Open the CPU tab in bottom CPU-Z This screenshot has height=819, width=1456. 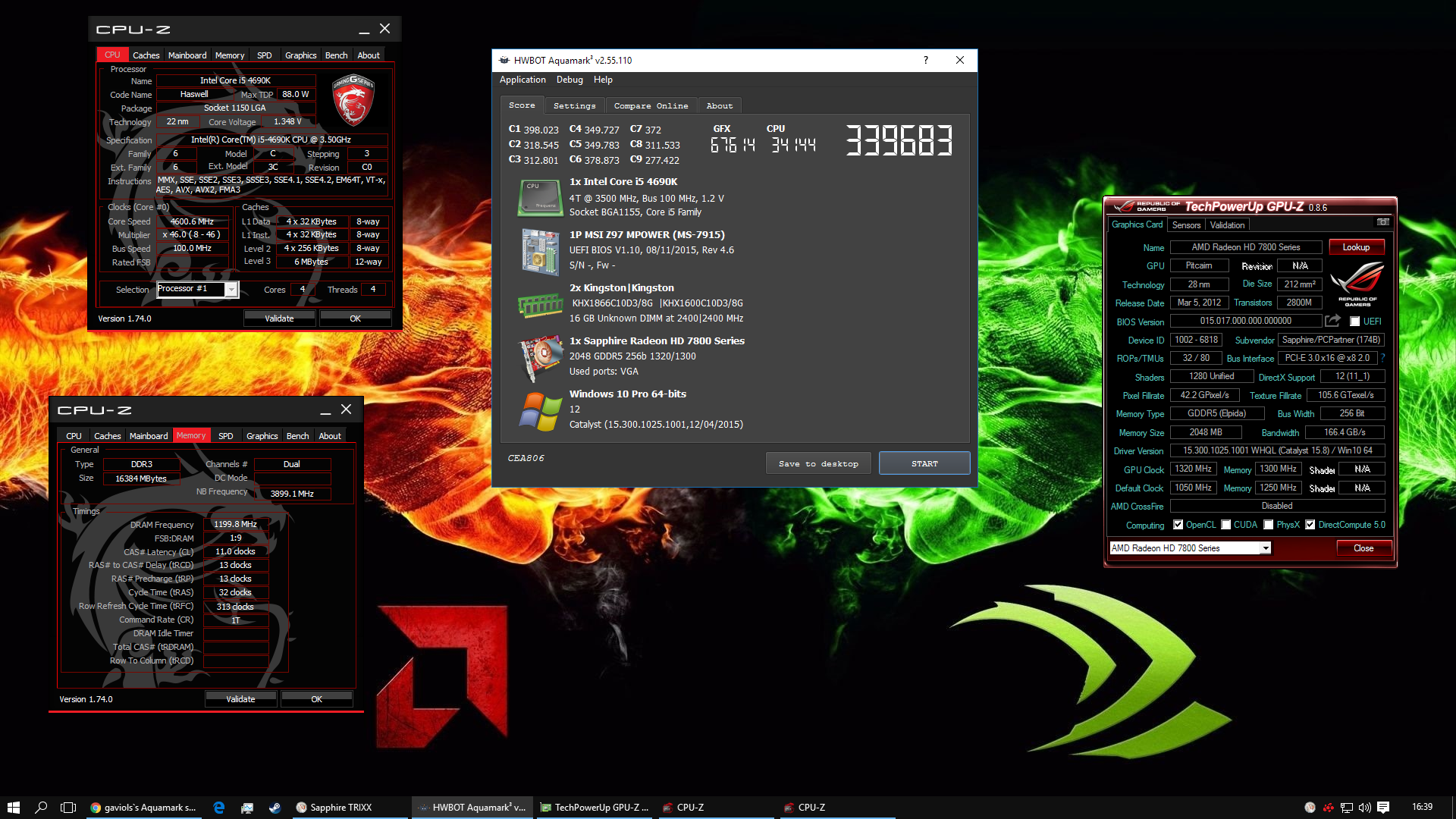[x=74, y=436]
